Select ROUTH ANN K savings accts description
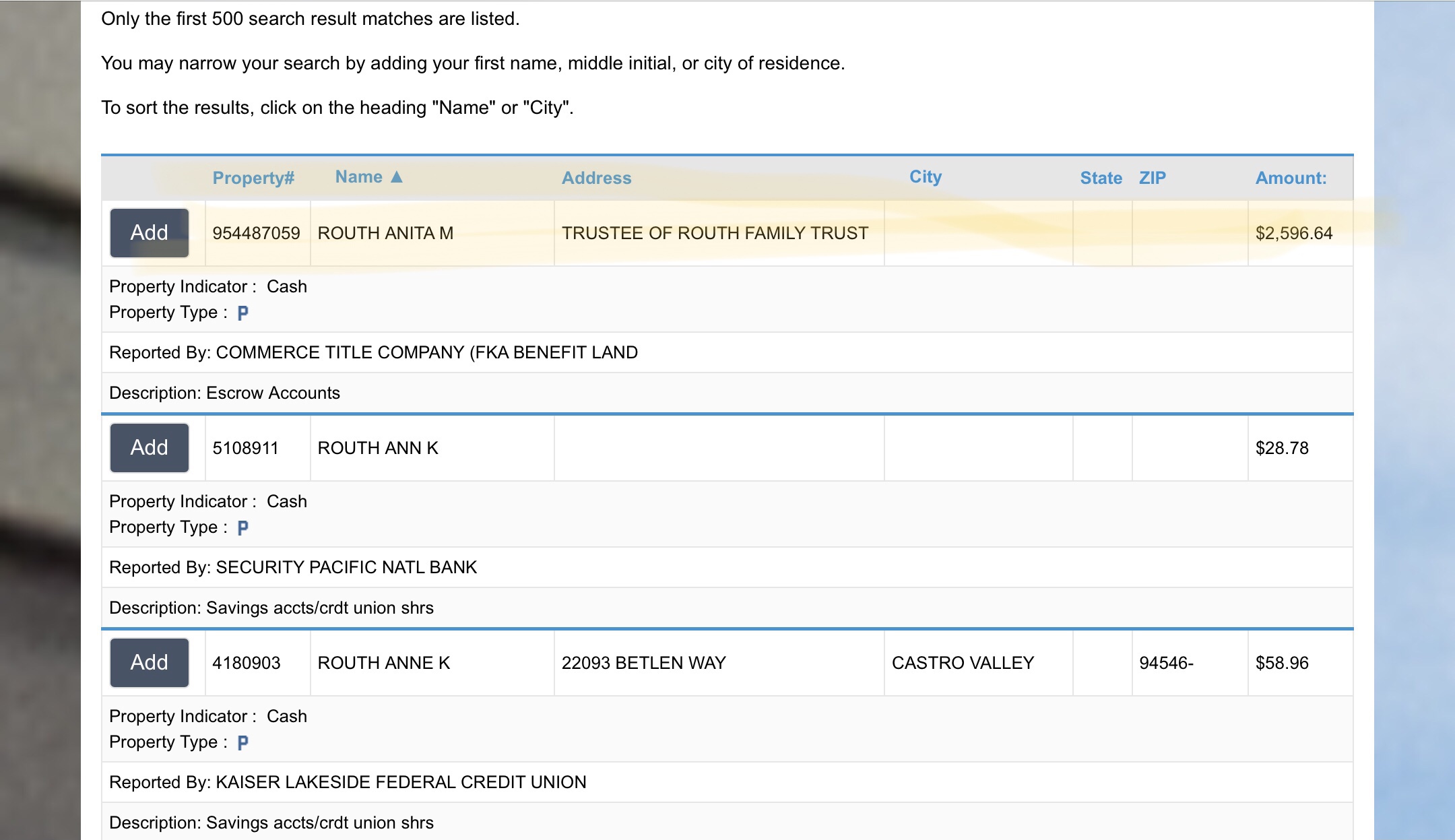1455x840 pixels. (271, 608)
